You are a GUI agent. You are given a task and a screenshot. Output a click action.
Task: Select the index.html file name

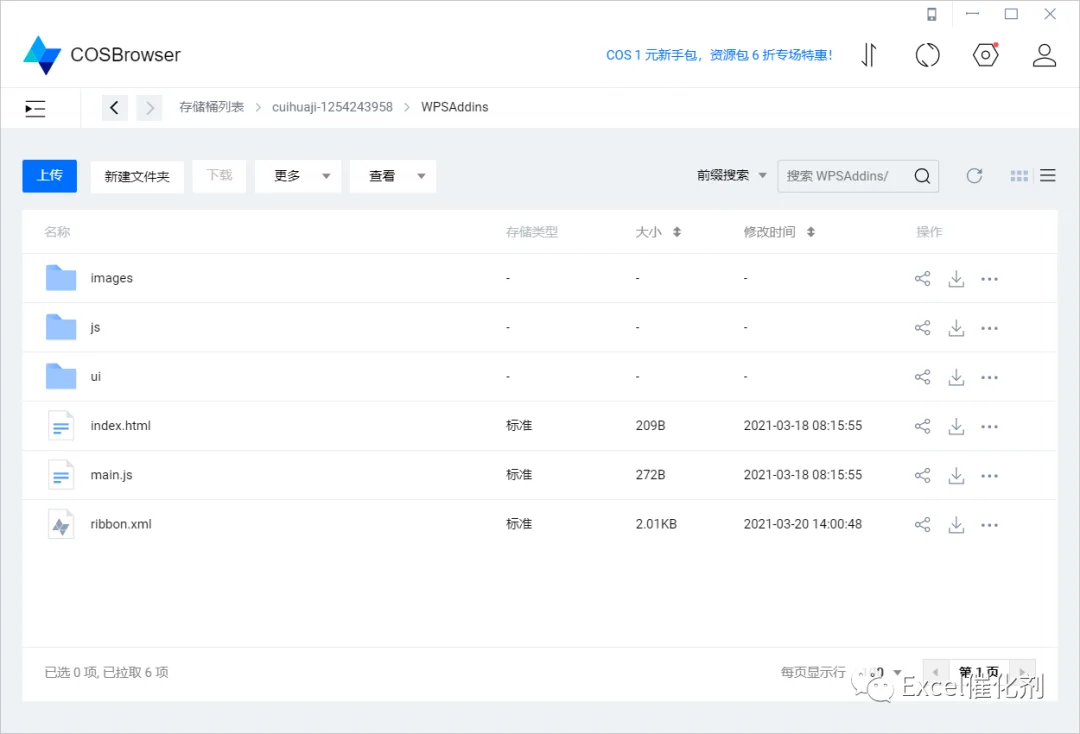tap(121, 426)
